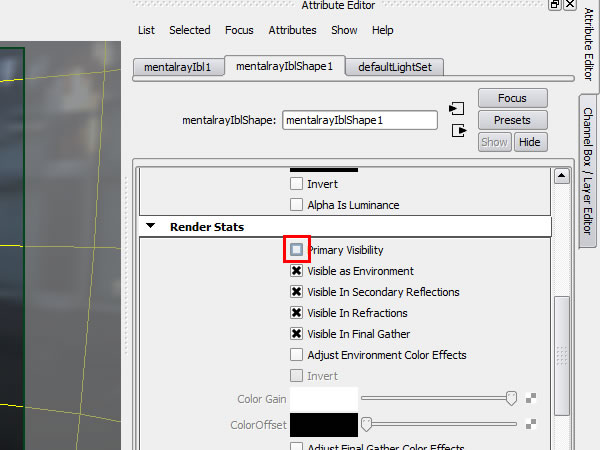Toggle the Invert checkbox above Alpha Is Luminance

tap(296, 184)
